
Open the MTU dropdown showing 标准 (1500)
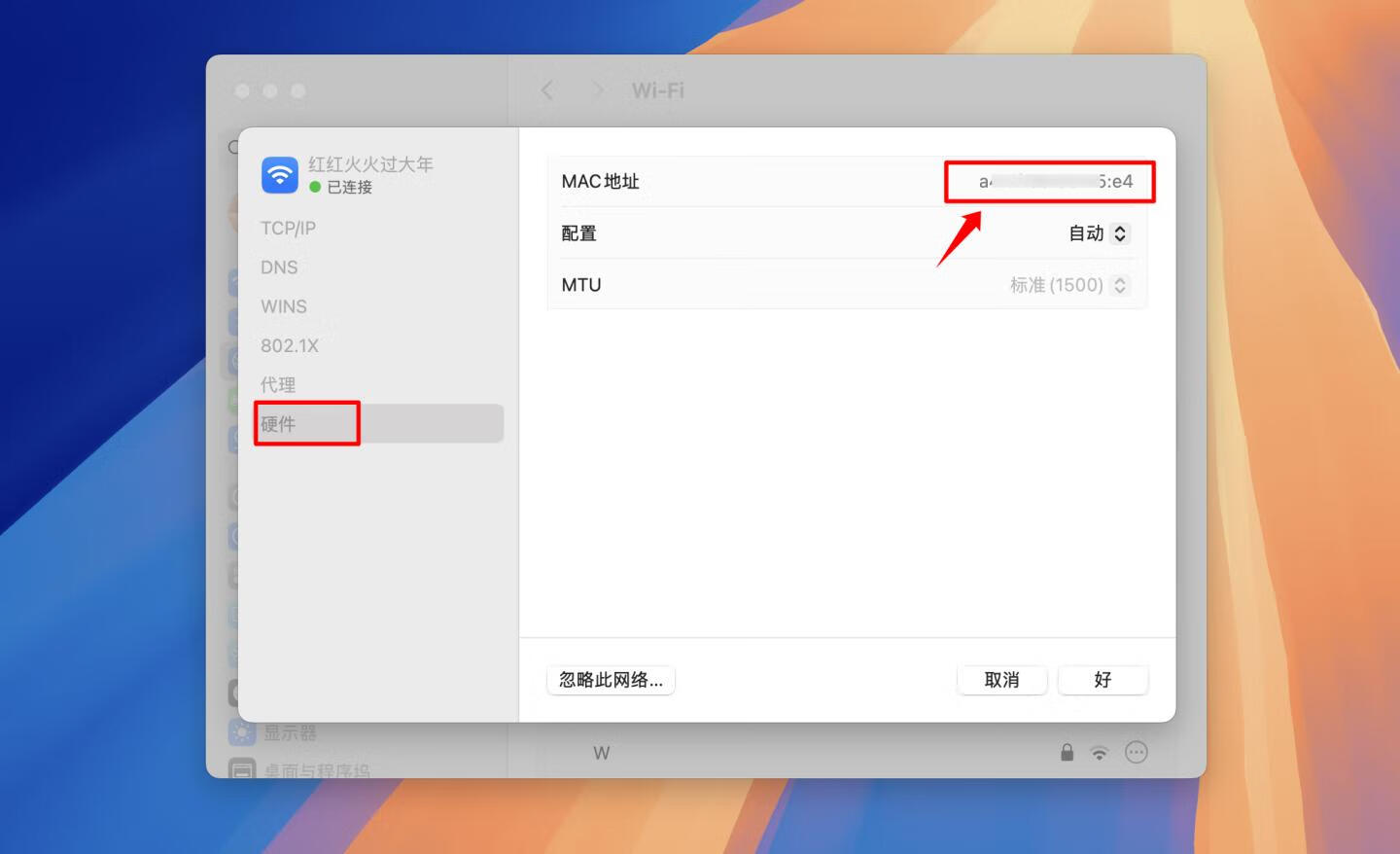click(1069, 285)
